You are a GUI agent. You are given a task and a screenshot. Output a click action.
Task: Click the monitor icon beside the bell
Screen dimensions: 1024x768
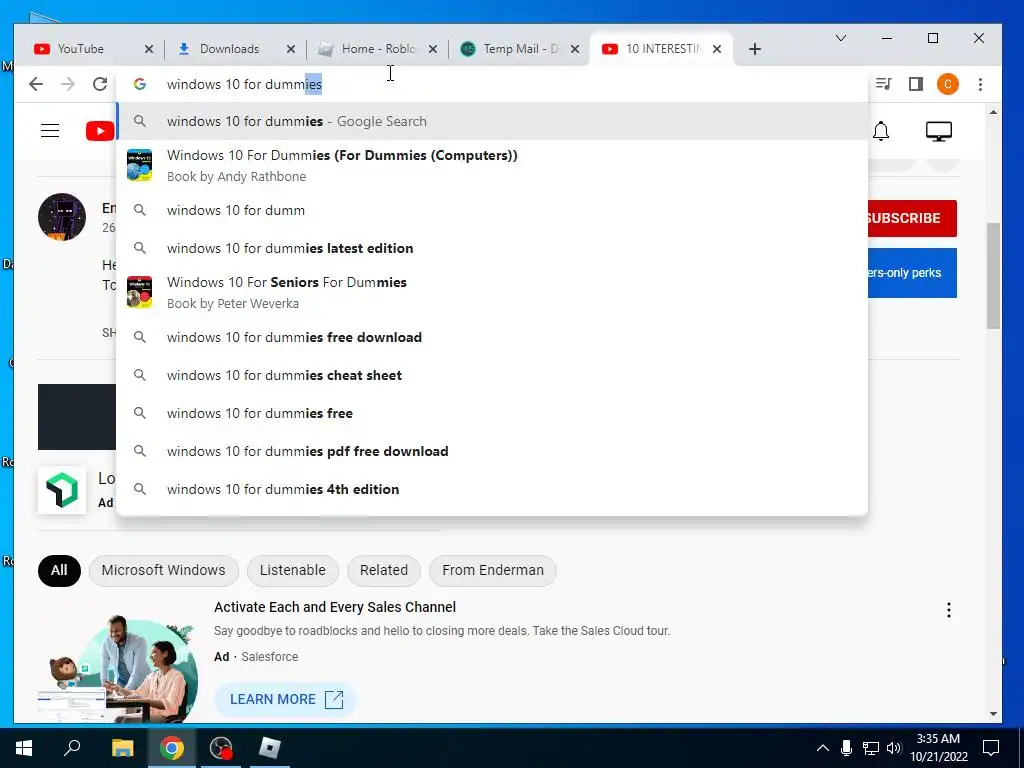tap(938, 131)
